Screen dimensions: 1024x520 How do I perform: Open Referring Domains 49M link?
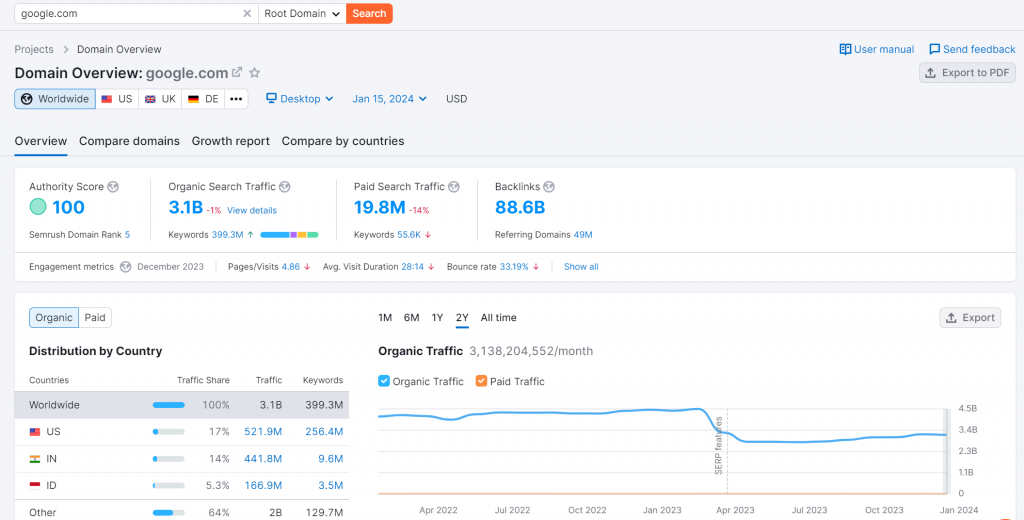tap(583, 235)
